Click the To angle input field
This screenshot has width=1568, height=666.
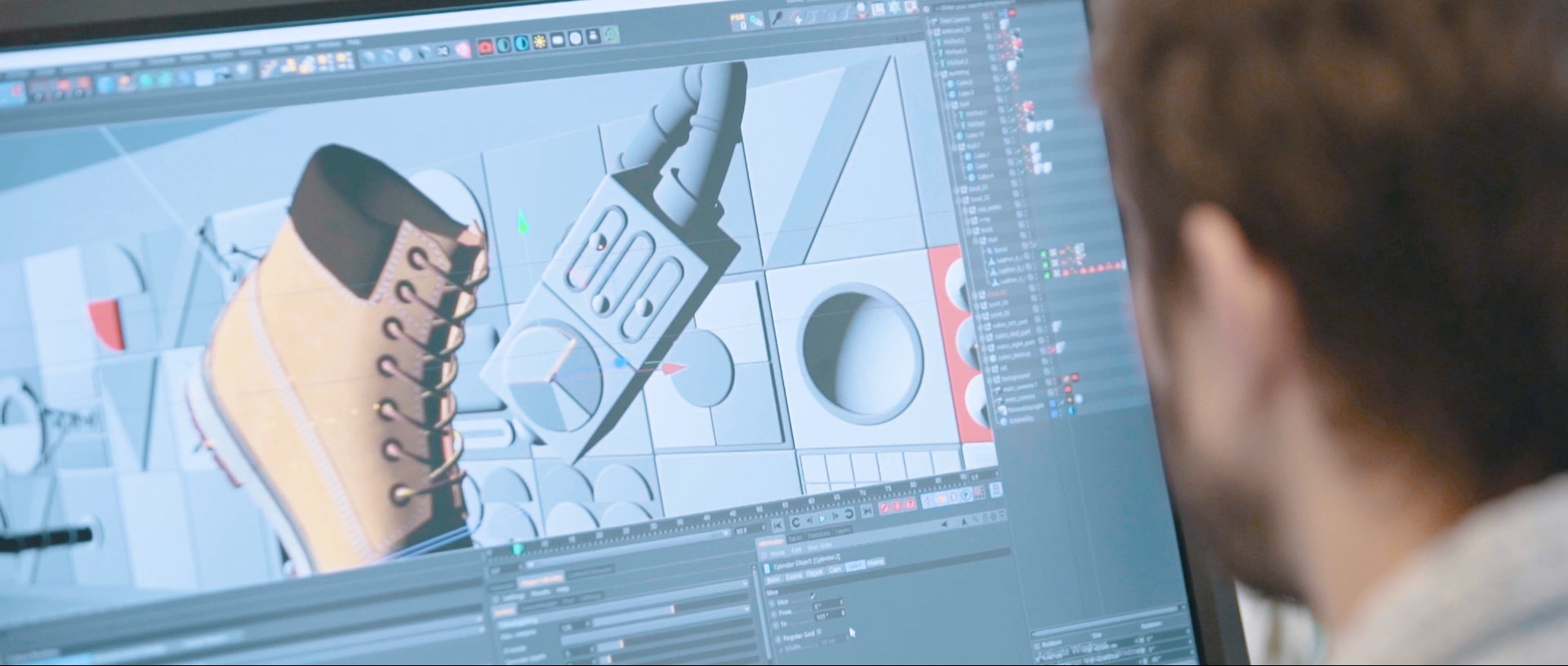tap(830, 615)
